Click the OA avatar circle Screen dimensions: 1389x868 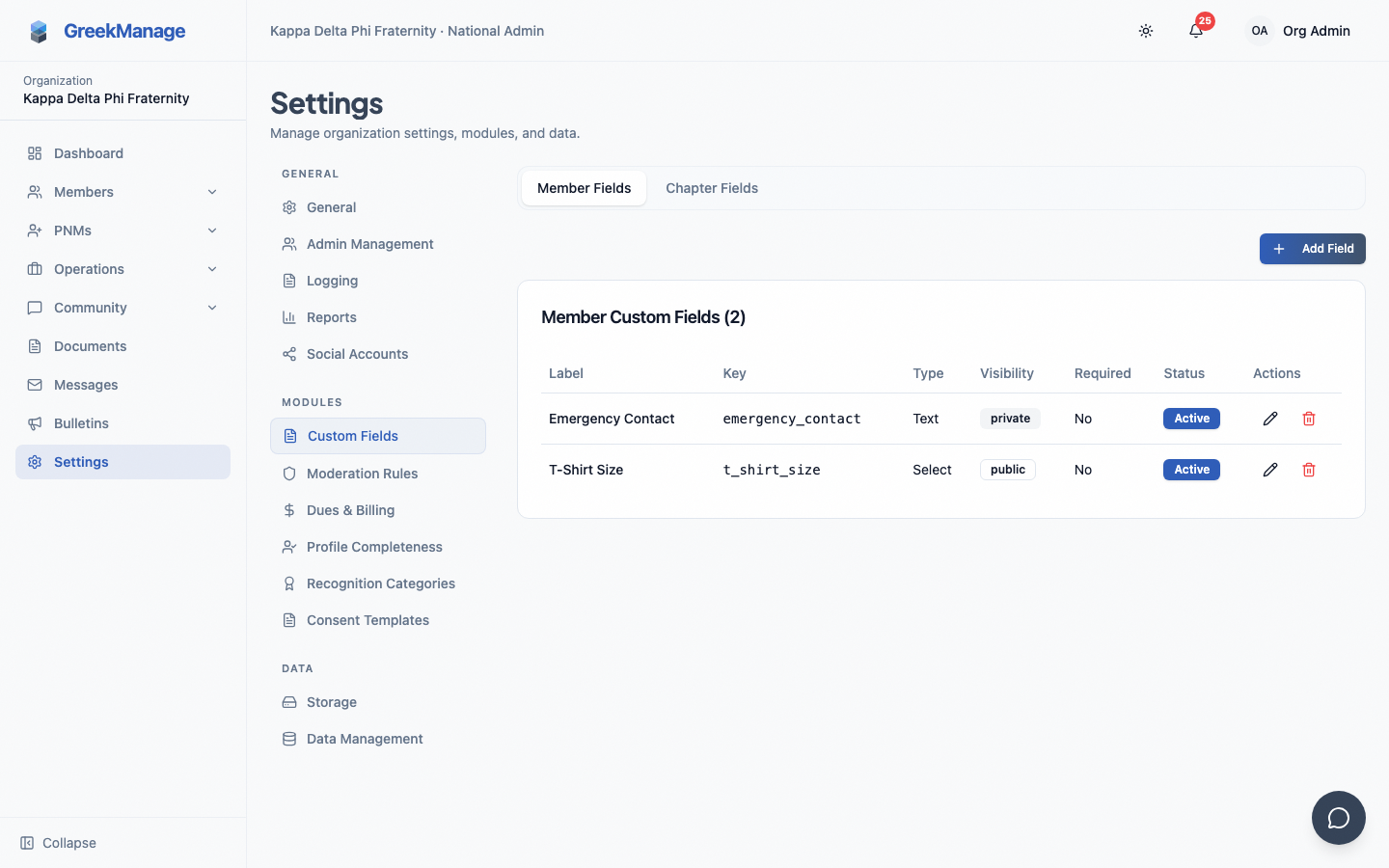(x=1260, y=31)
